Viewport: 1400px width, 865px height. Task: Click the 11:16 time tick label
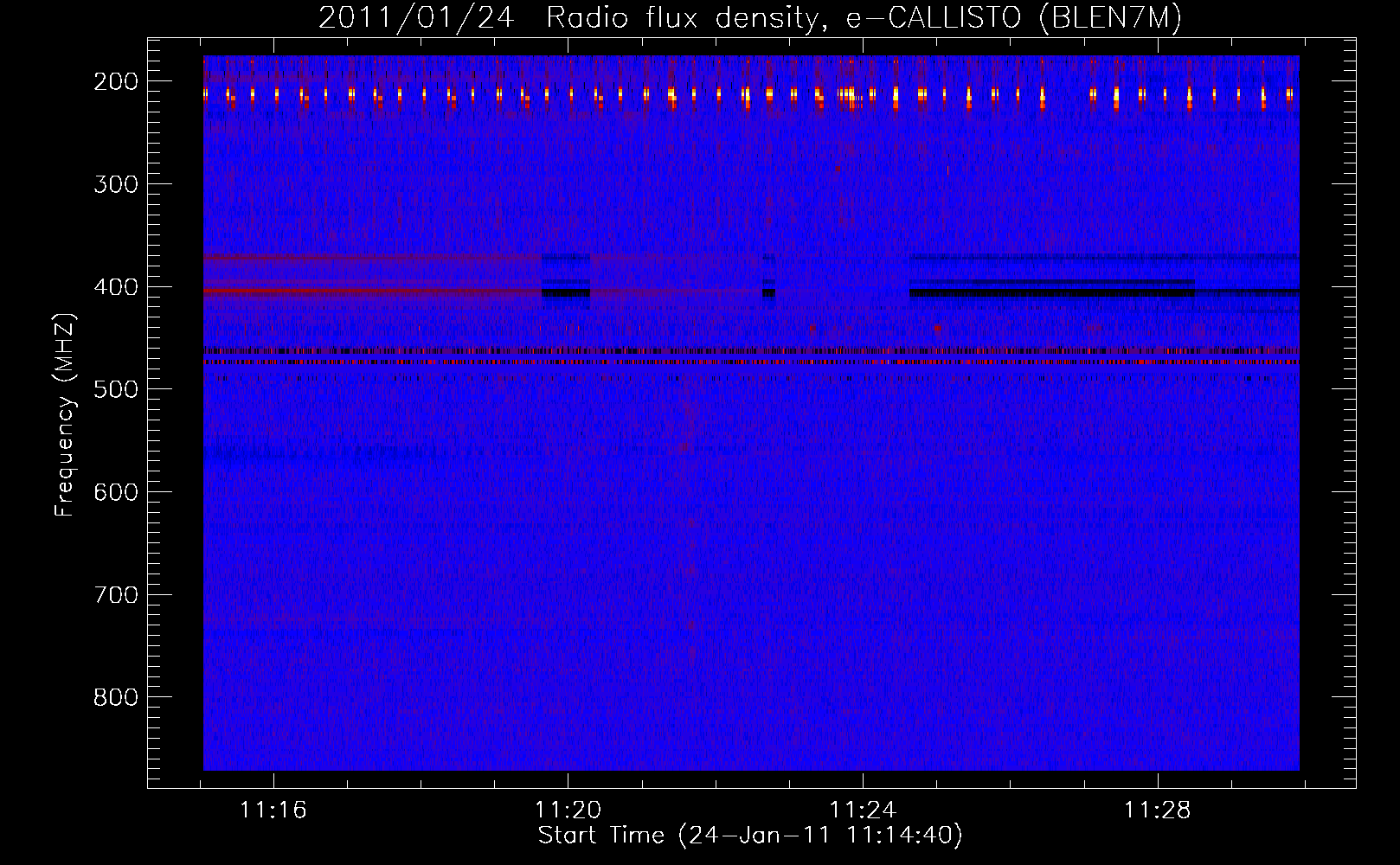(x=273, y=811)
